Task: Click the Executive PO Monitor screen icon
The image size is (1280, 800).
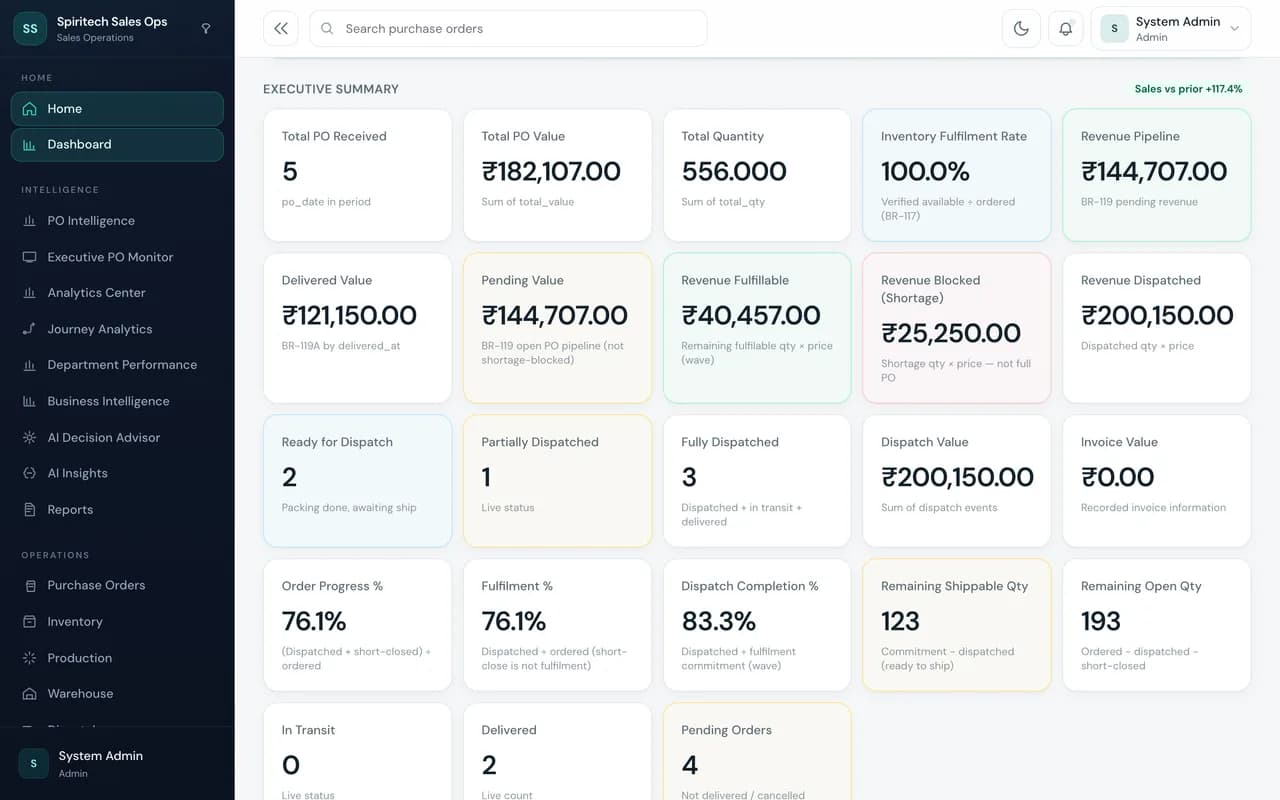Action: (29, 257)
